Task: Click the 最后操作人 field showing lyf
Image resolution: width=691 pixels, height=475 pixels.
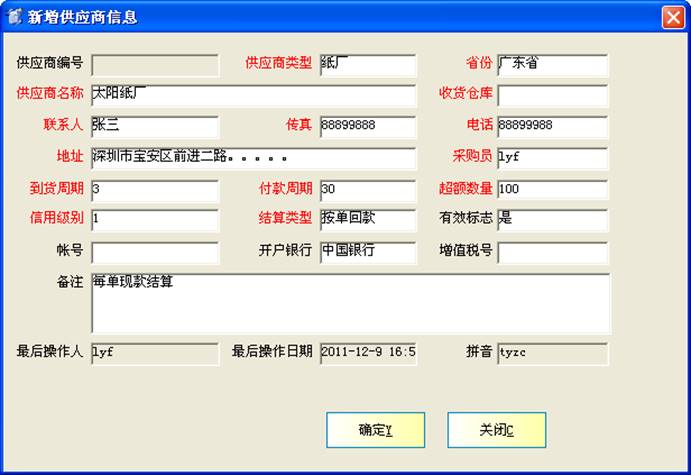Action: click(155, 354)
